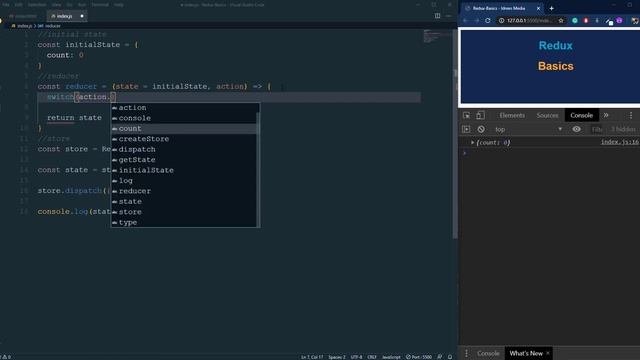Change JavaScript language mode in status bar
640x360 pixels.
pyautogui.click(x=391, y=357)
